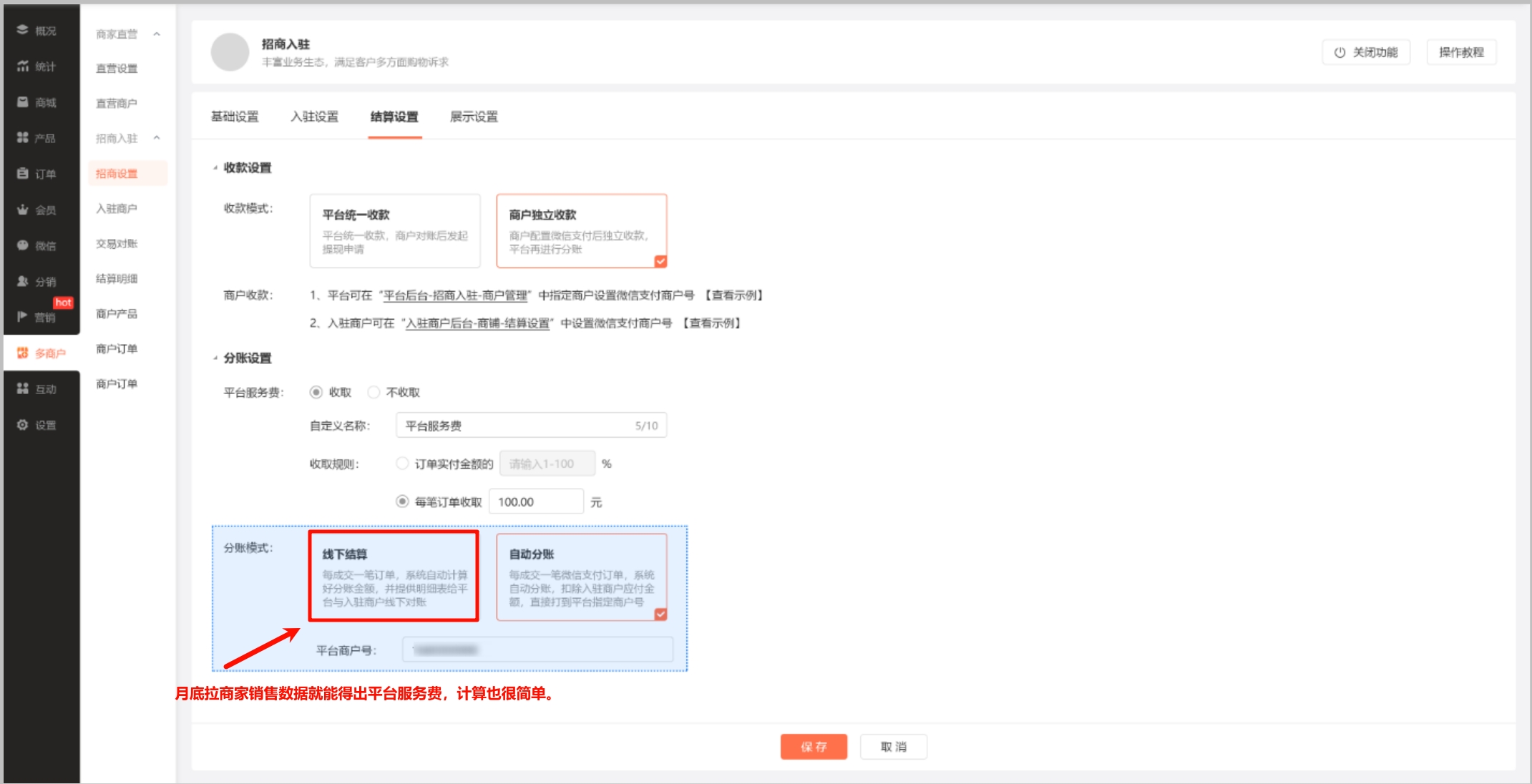Open 交易对账 submenu item
Viewport: 1532px width, 784px height.
[x=117, y=243]
